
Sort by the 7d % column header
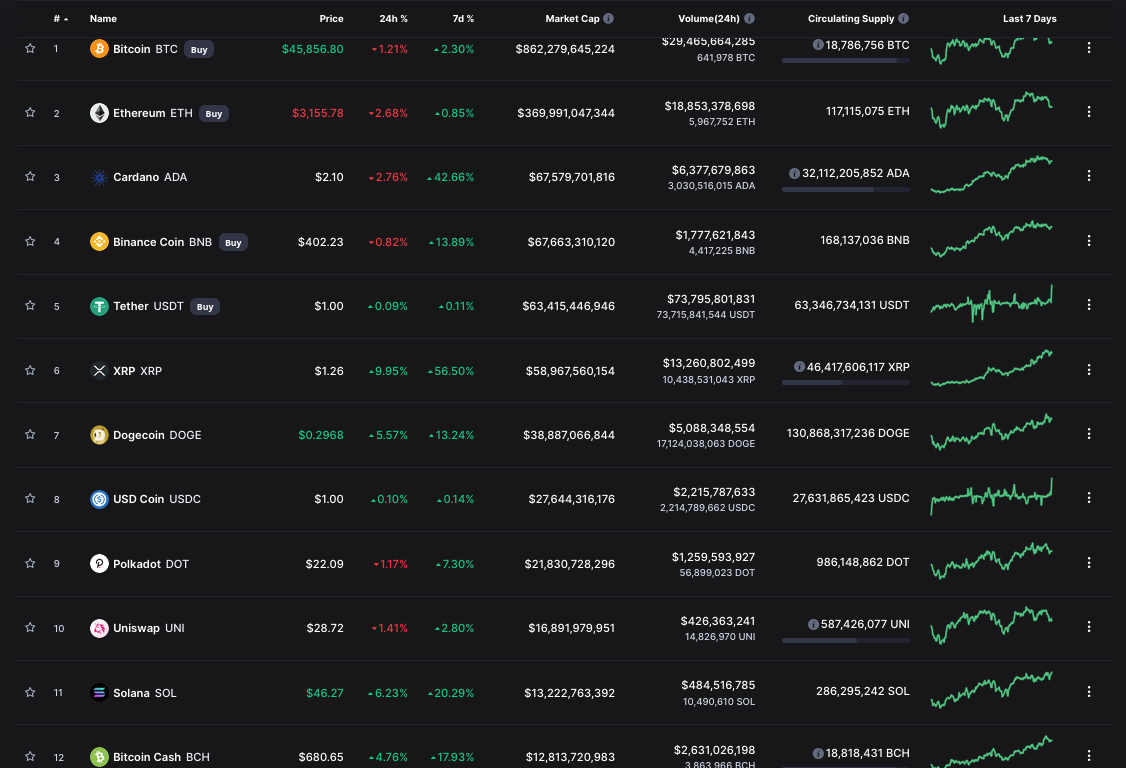tap(463, 19)
